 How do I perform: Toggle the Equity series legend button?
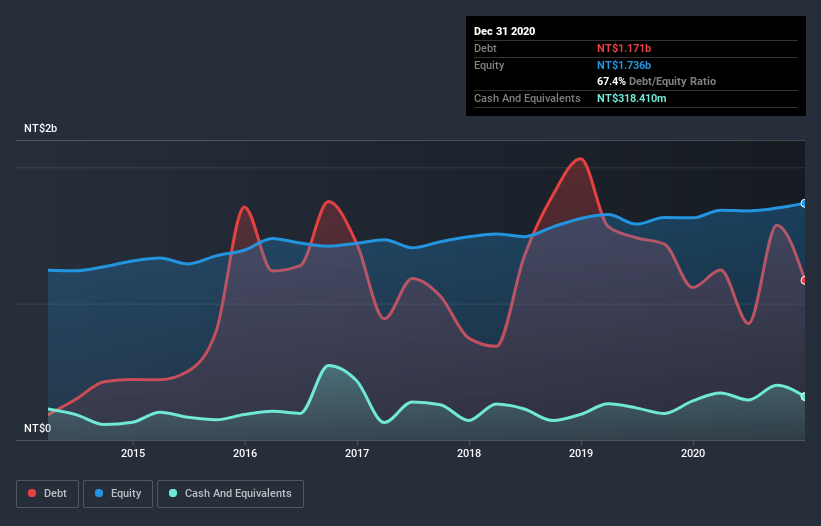pyautogui.click(x=118, y=494)
